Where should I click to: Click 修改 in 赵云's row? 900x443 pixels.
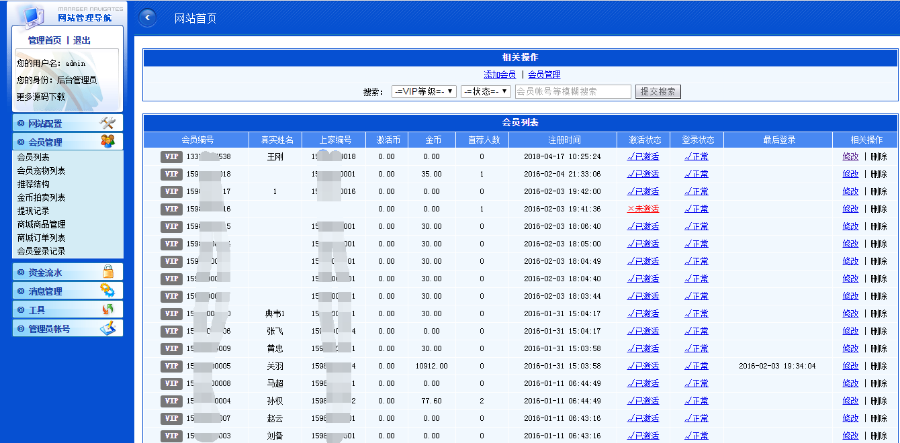(851, 418)
